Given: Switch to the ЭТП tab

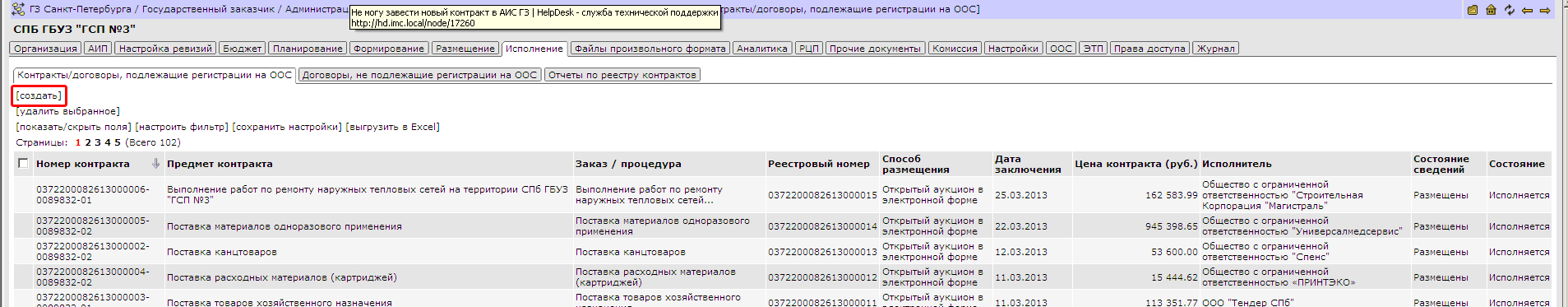Looking at the screenshot, I should (x=1093, y=49).
